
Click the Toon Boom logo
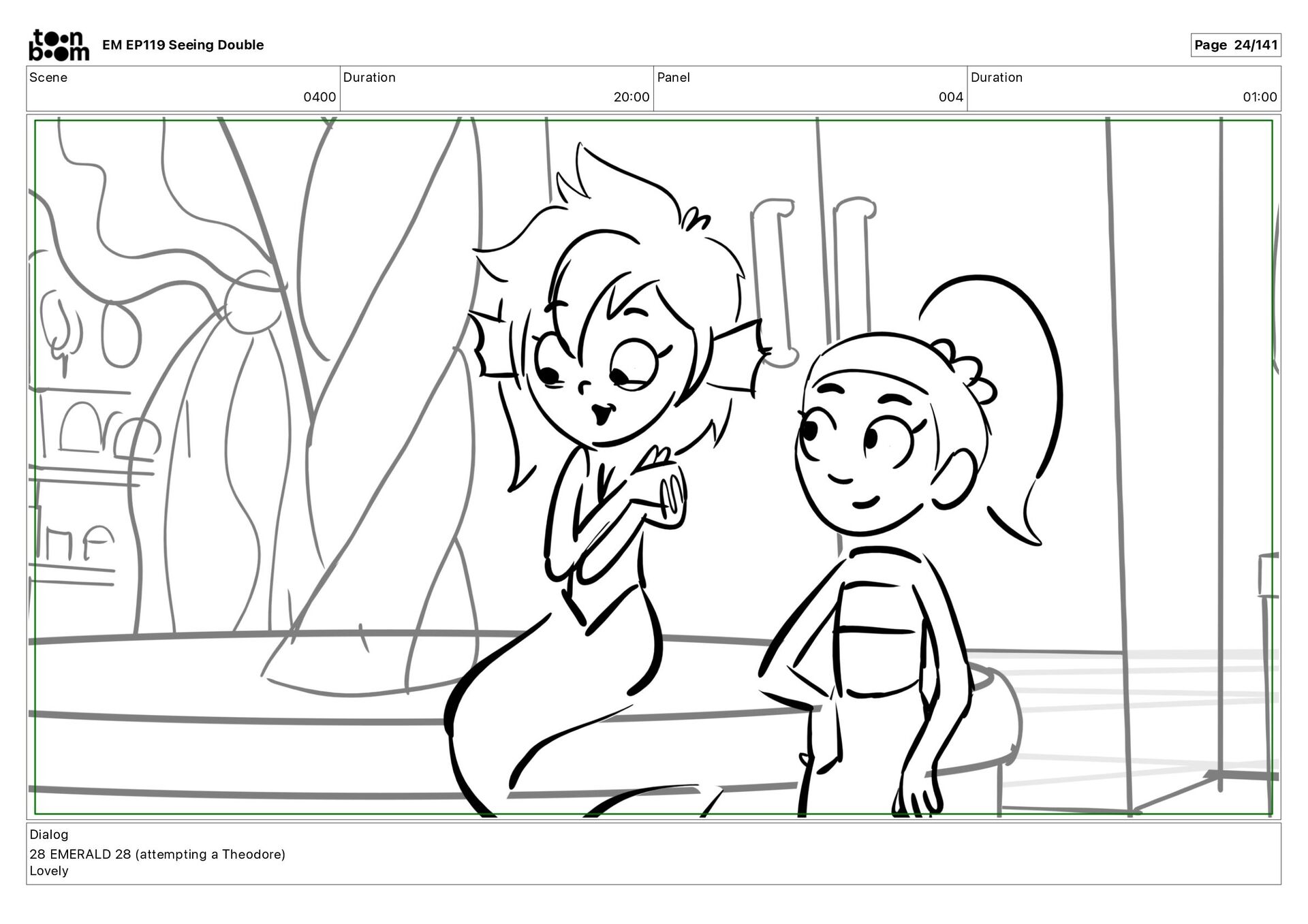pyautogui.click(x=59, y=45)
